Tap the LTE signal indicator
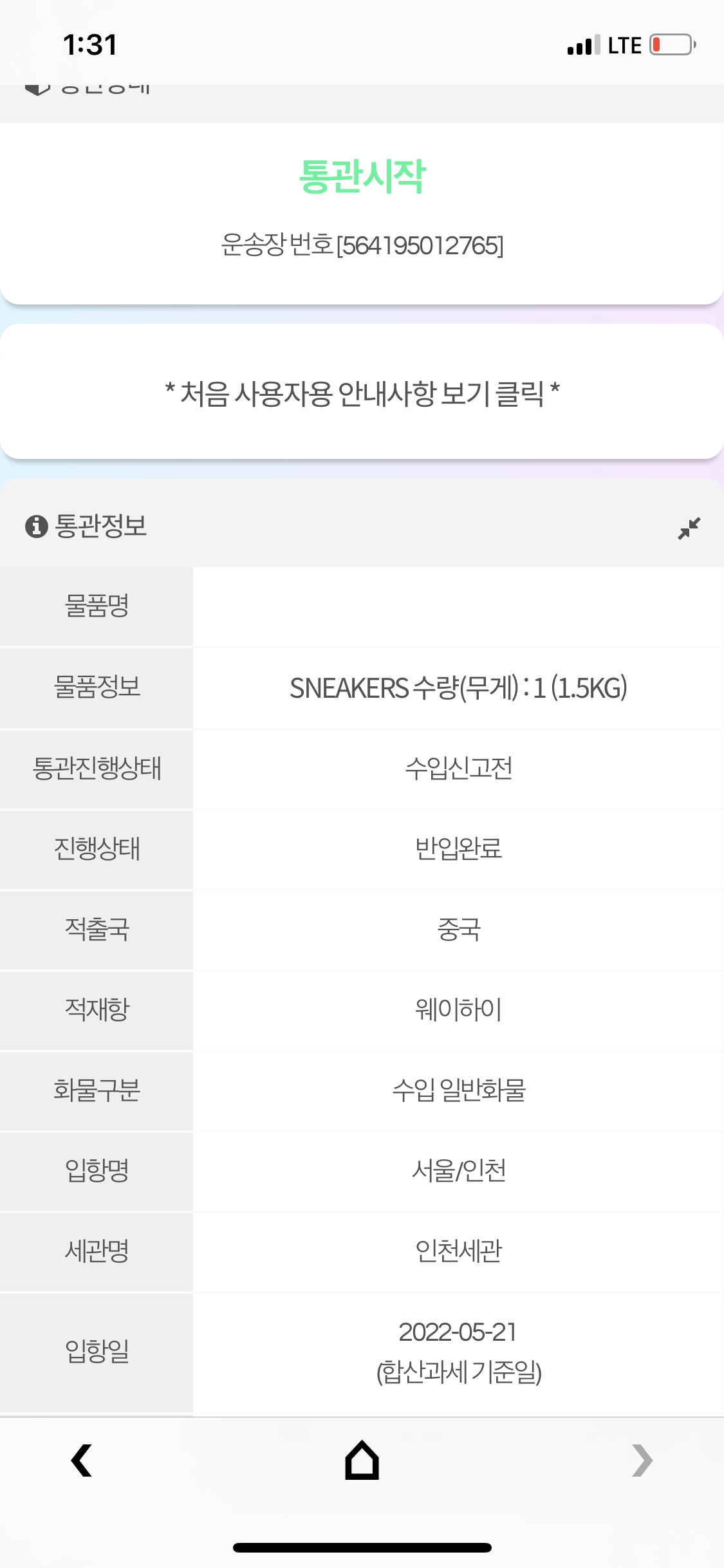This screenshot has width=724, height=1568. point(624,46)
